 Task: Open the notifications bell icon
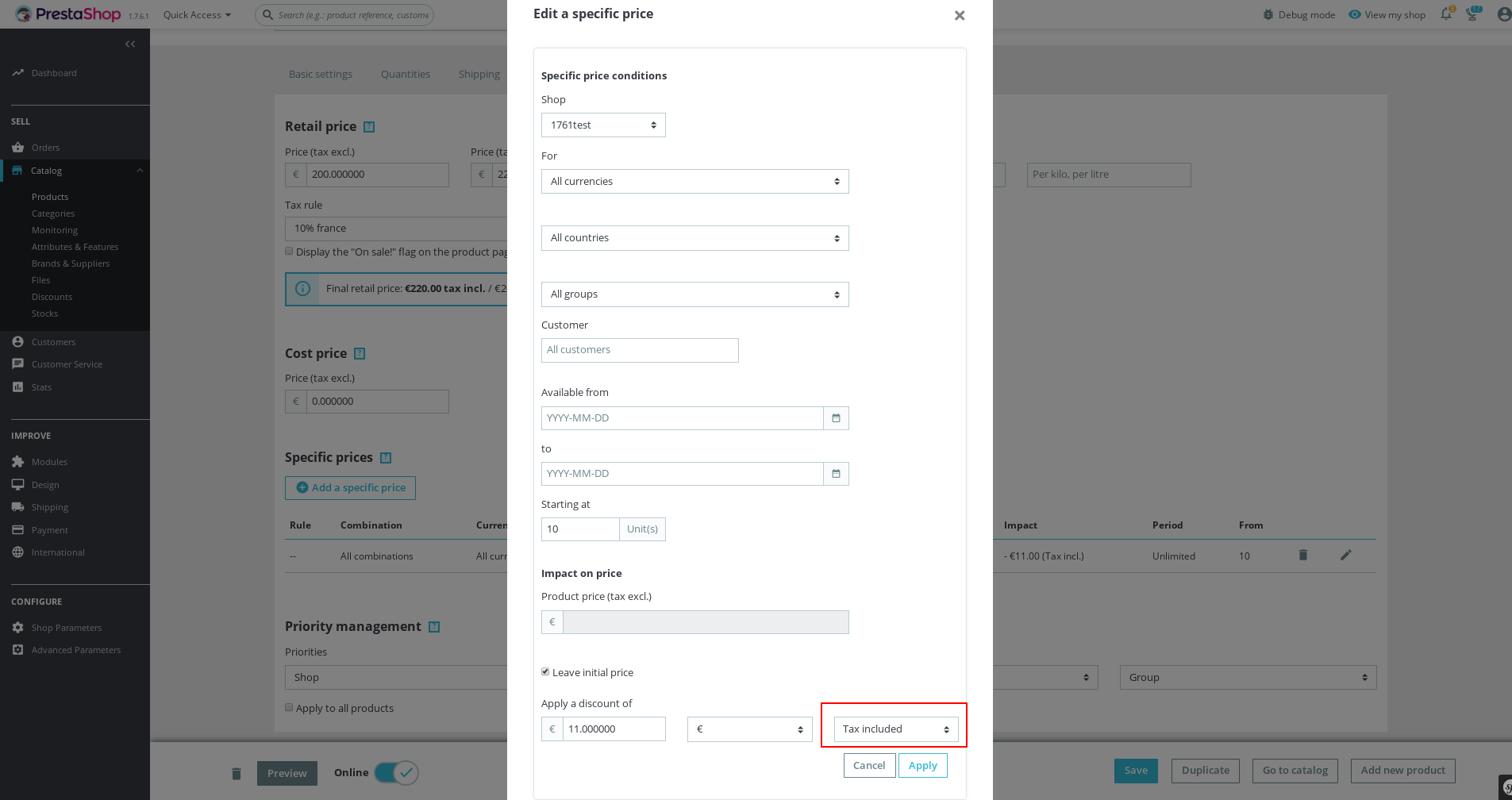pyautogui.click(x=1446, y=14)
